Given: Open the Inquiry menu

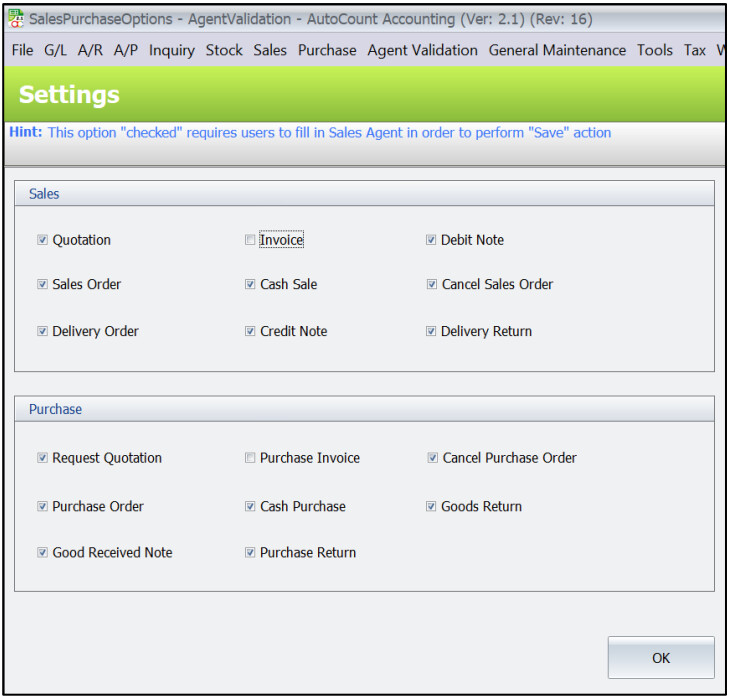Looking at the screenshot, I should pos(172,50).
